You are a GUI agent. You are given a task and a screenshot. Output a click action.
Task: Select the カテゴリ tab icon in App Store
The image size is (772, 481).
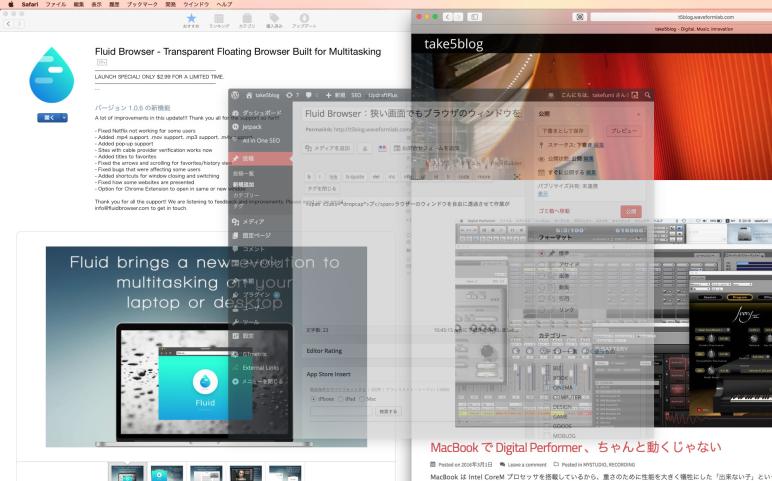coord(247,21)
